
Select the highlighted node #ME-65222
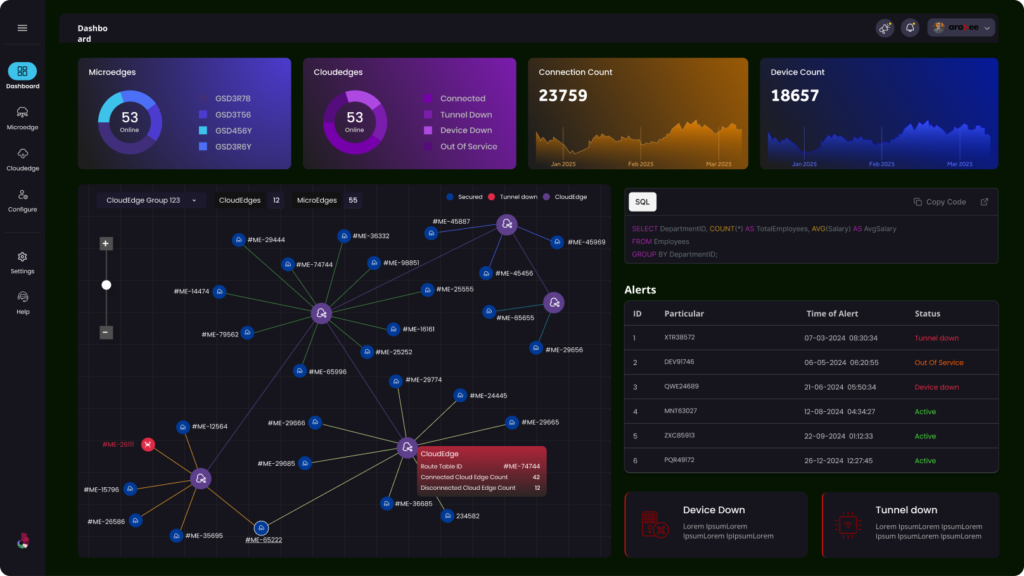point(261,528)
